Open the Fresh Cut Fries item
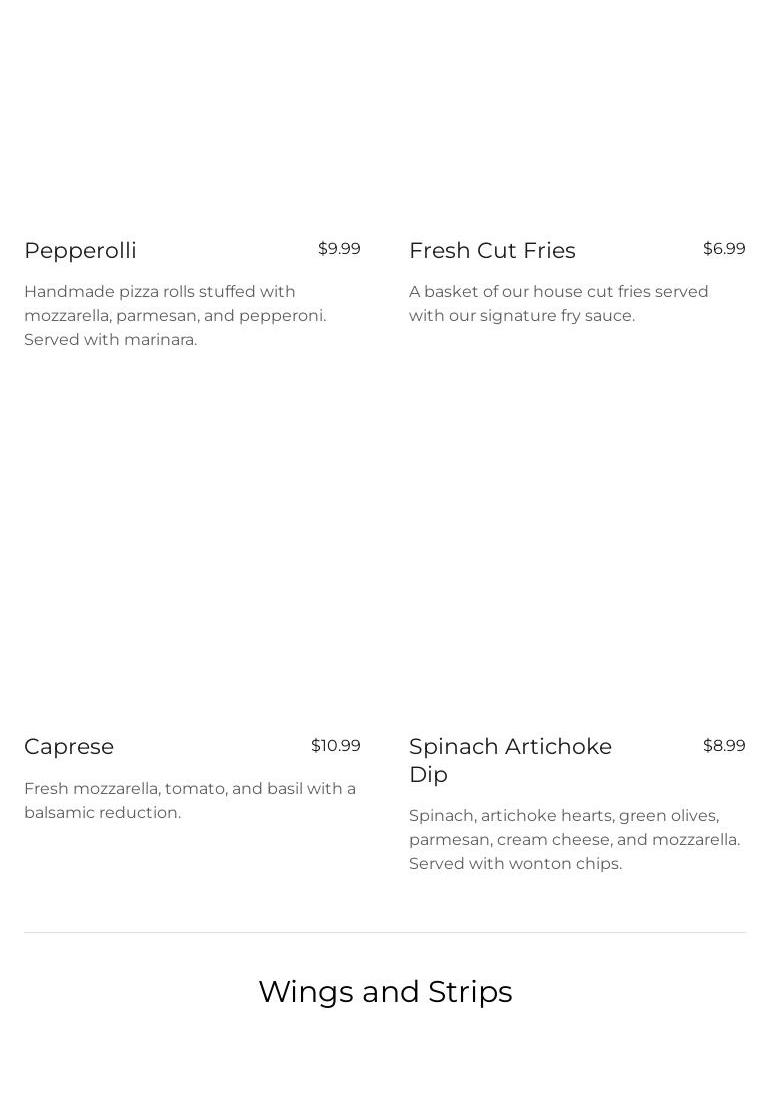The width and height of the screenshot is (770, 1117). click(x=492, y=250)
